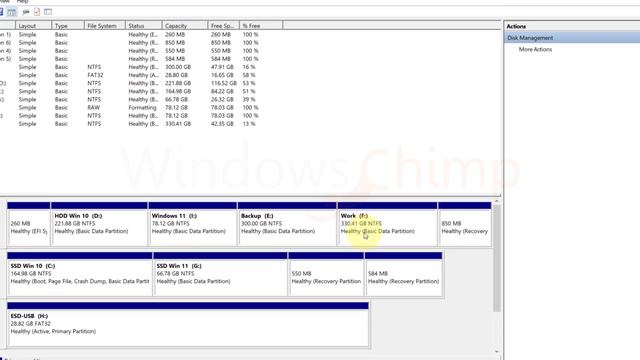Click the '164.98 GB' capacity cell in list
This screenshot has width=640, height=360.
click(x=178, y=91)
